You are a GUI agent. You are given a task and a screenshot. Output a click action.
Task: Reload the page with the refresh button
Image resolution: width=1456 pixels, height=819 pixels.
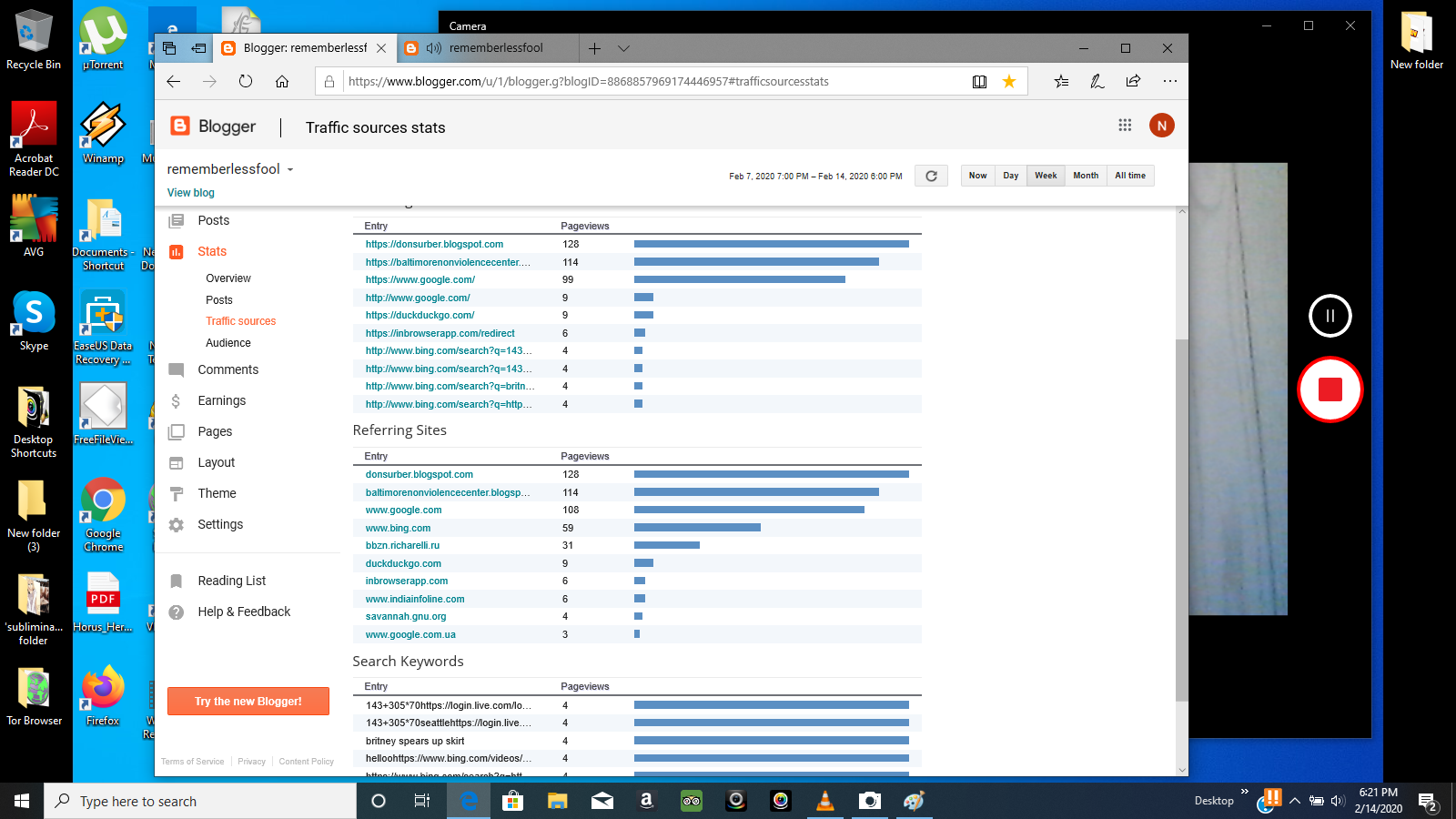coord(246,81)
